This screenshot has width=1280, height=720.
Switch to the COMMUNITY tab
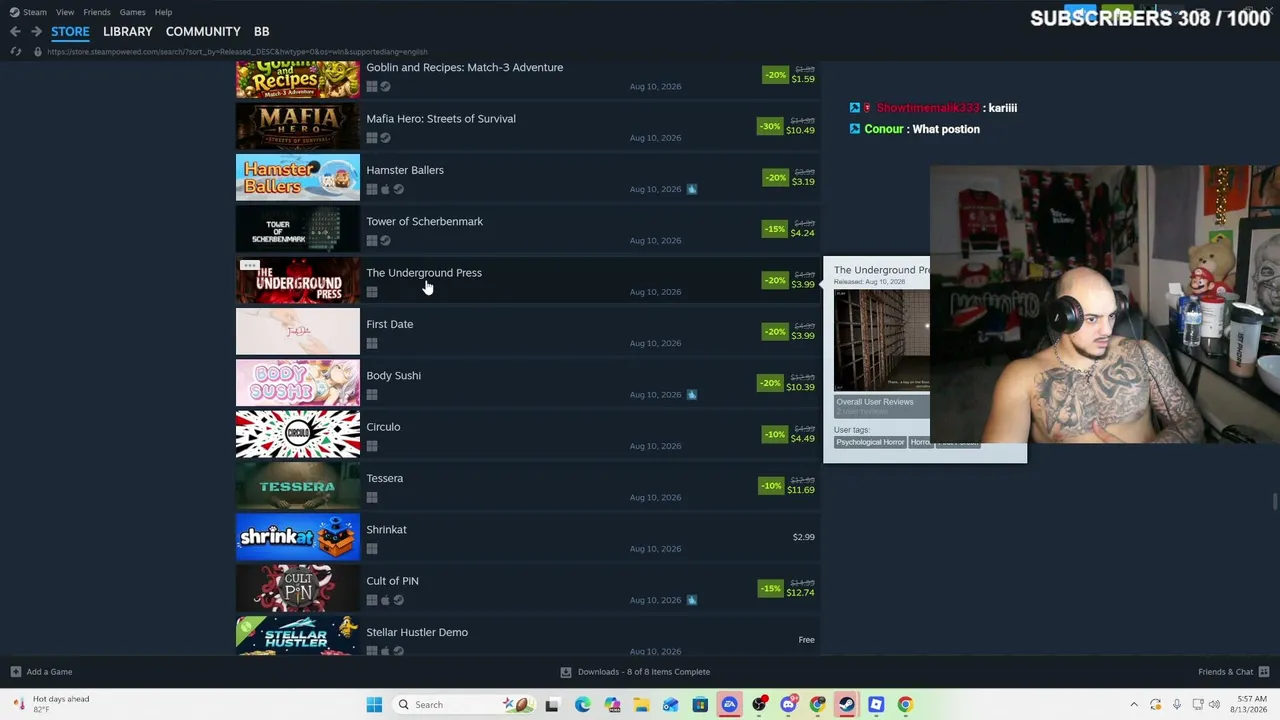point(203,31)
